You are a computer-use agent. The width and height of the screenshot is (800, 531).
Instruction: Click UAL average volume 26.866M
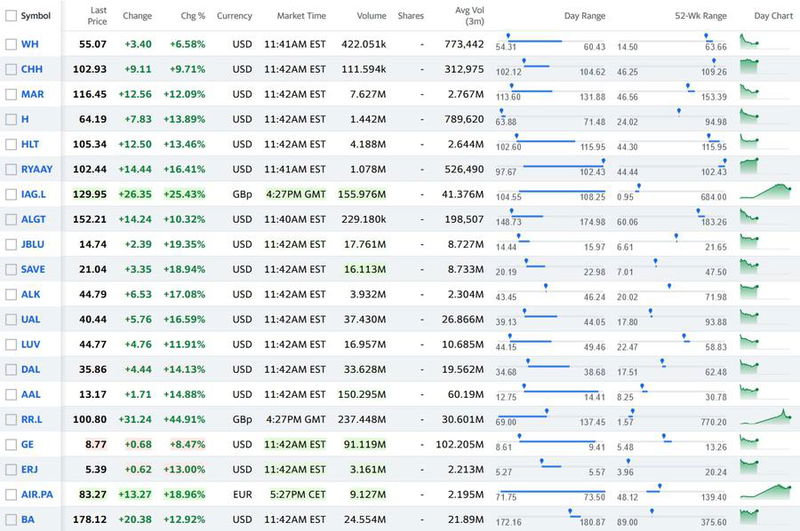click(x=463, y=319)
